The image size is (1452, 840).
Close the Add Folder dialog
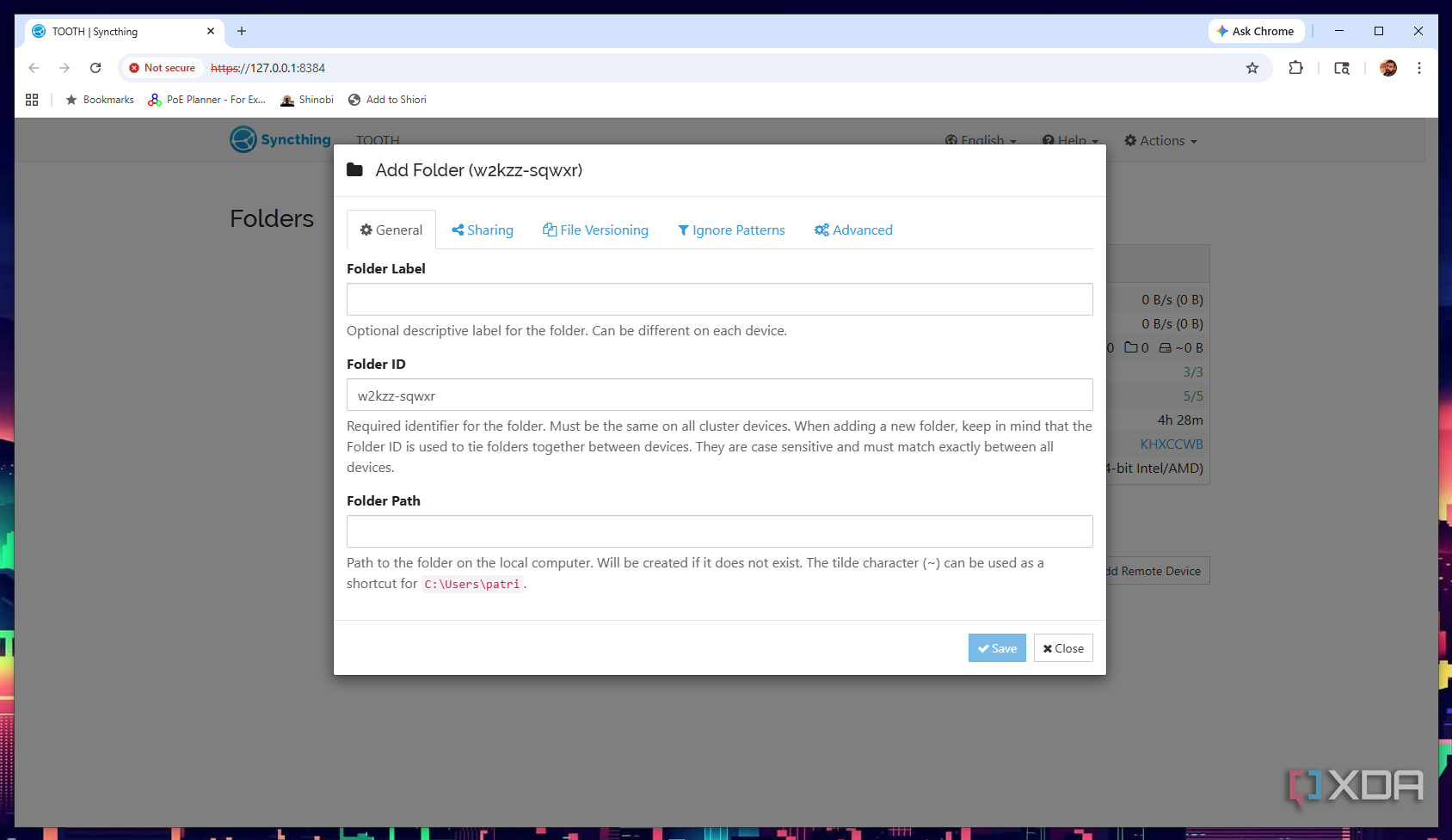[1063, 648]
